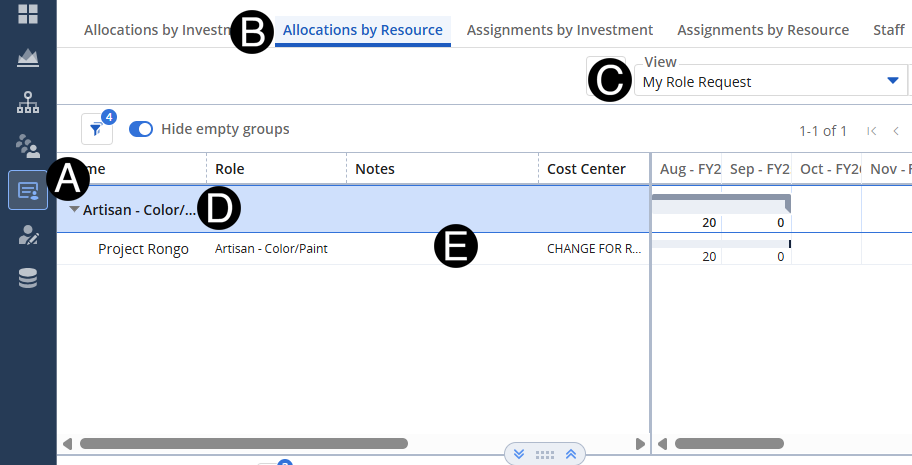Open the dashboard grid icon in sidebar
912x465 pixels.
pos(28,14)
